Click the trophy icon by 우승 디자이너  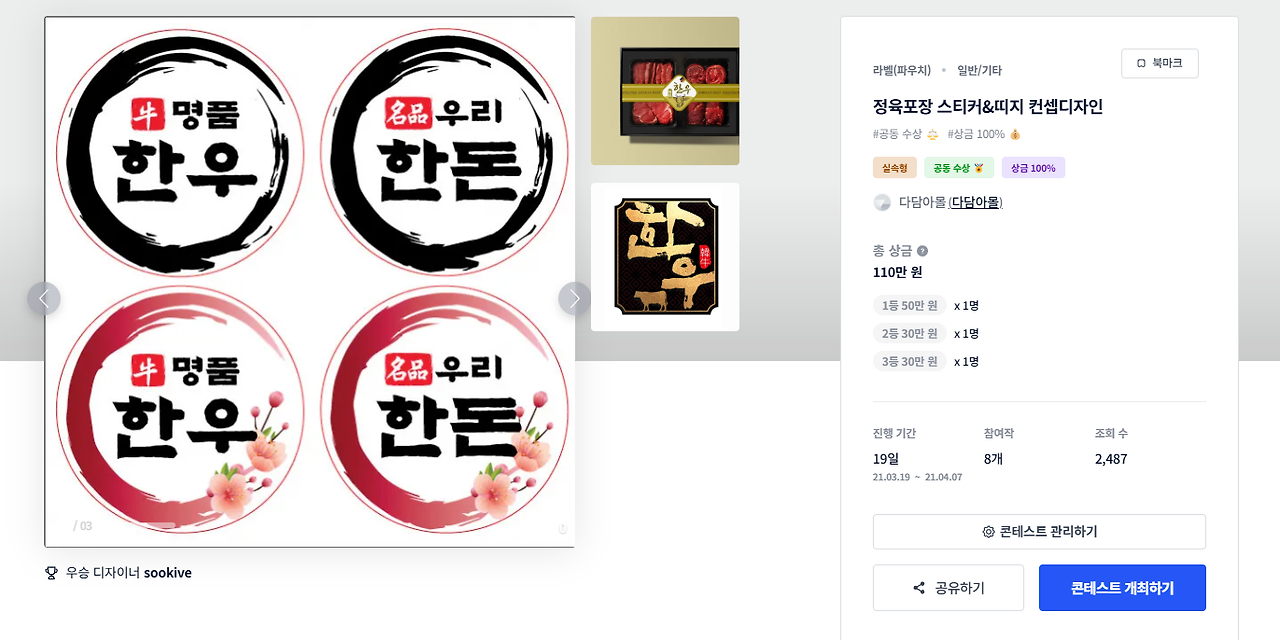coord(52,573)
